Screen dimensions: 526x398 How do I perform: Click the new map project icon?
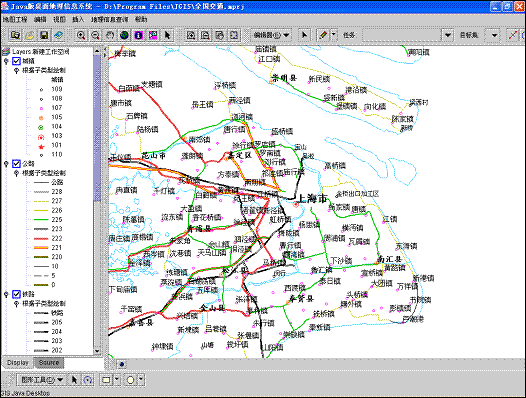point(15,35)
